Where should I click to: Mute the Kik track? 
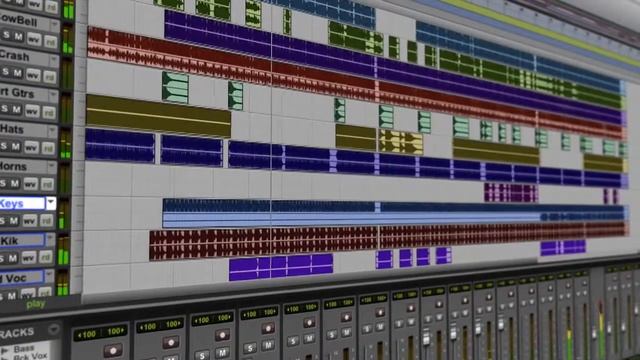[x=14, y=258]
